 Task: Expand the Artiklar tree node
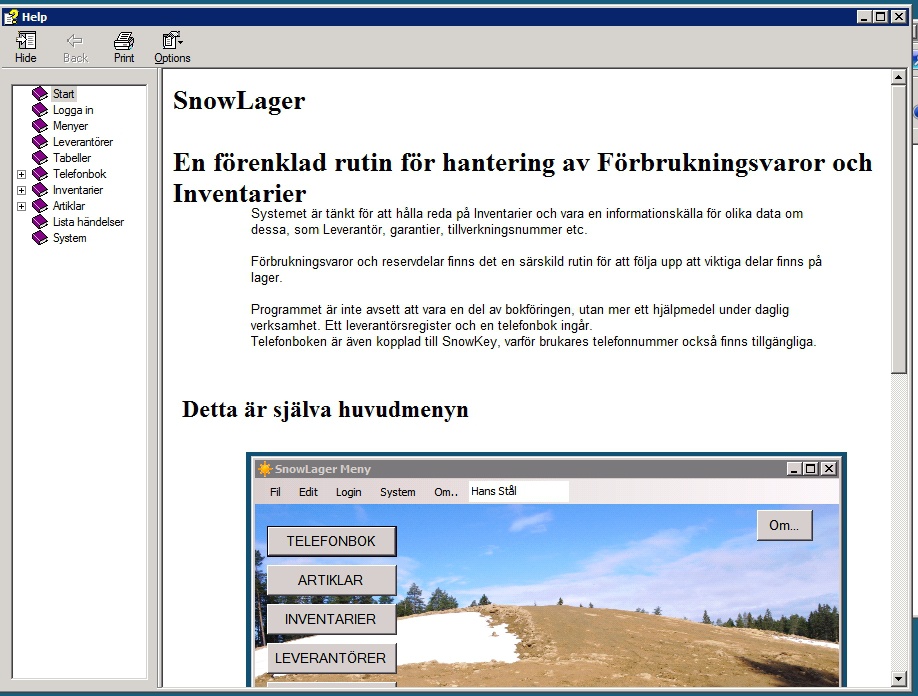pos(21,206)
